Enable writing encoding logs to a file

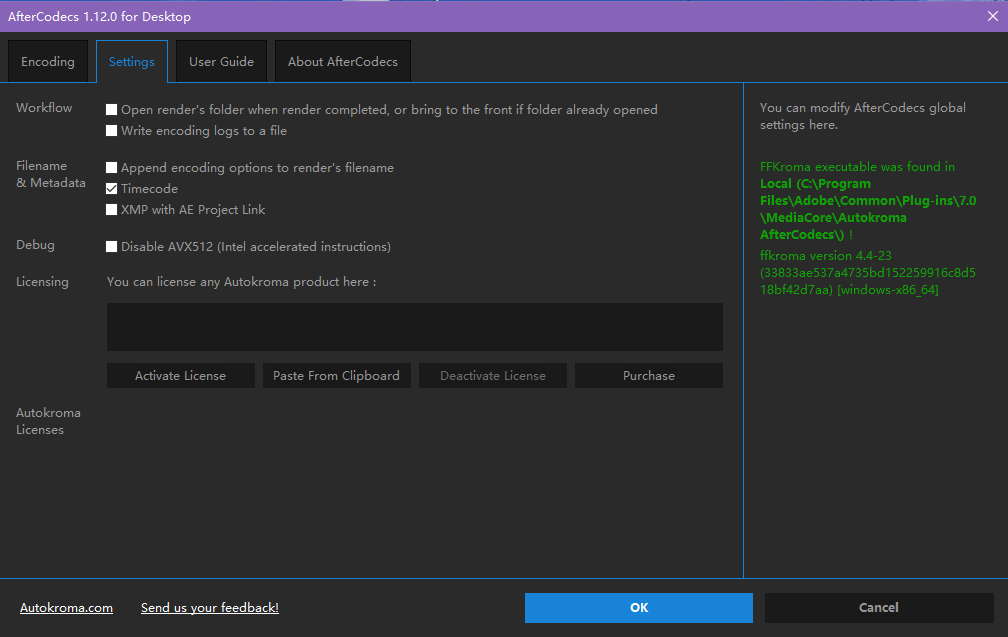click(x=112, y=130)
